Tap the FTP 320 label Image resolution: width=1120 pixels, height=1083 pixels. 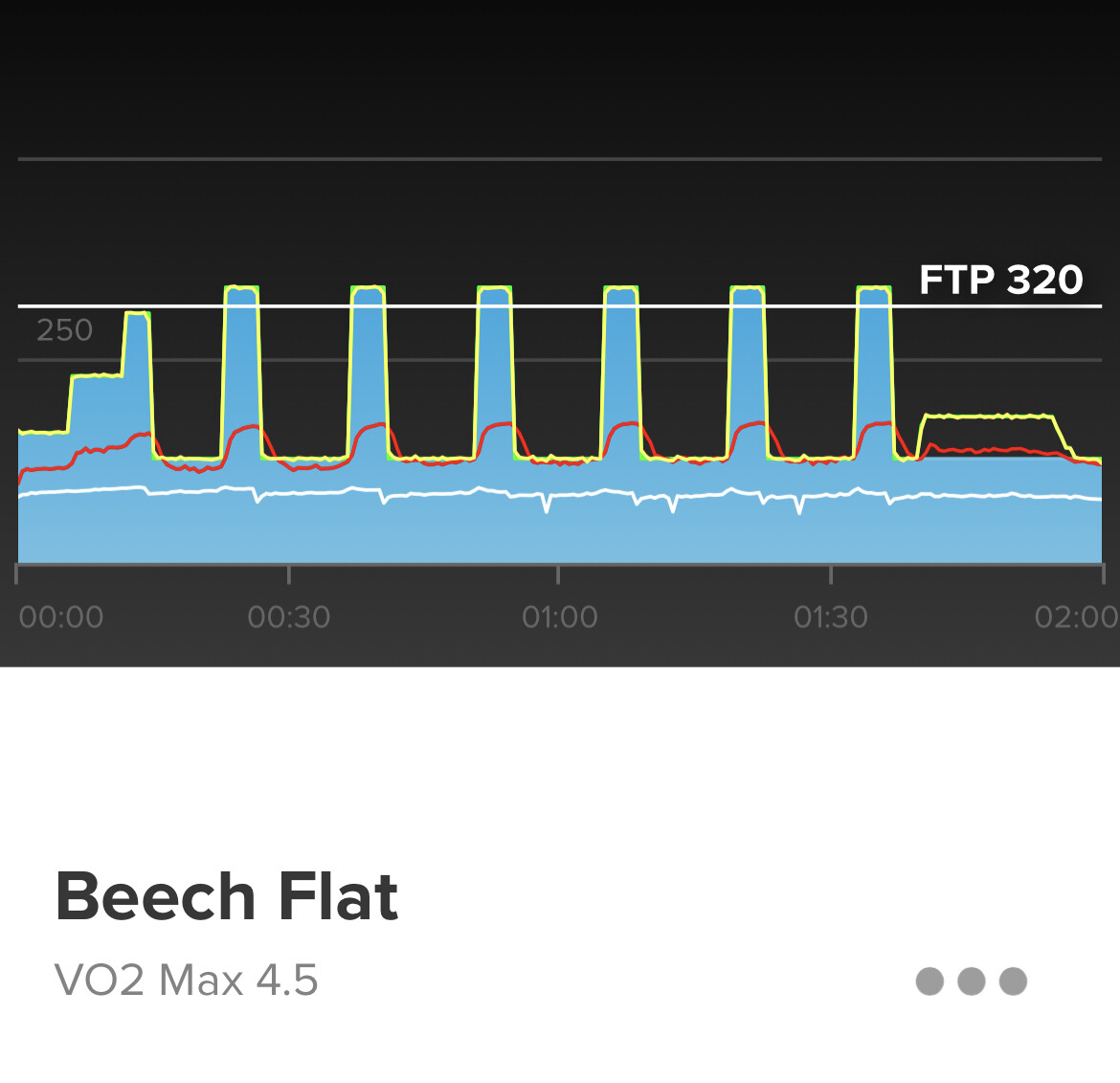coord(1000,280)
